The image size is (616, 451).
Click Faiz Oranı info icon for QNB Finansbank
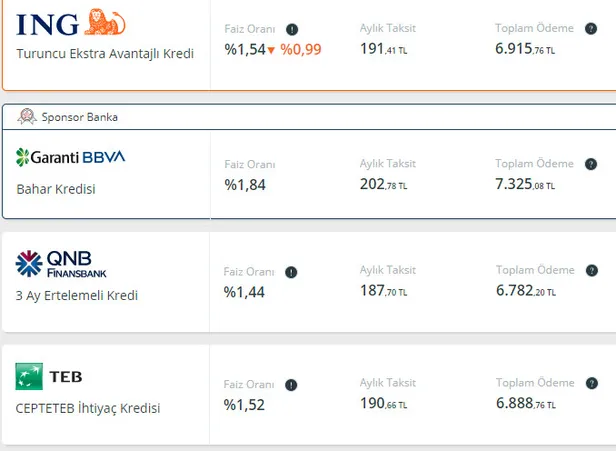click(x=292, y=271)
